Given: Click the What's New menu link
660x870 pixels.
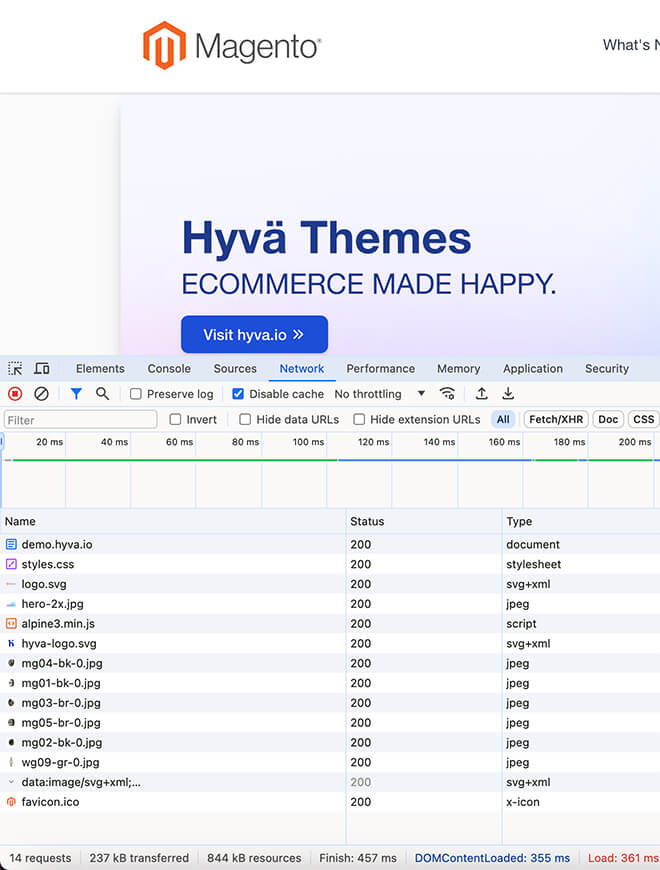Looking at the screenshot, I should point(631,45).
